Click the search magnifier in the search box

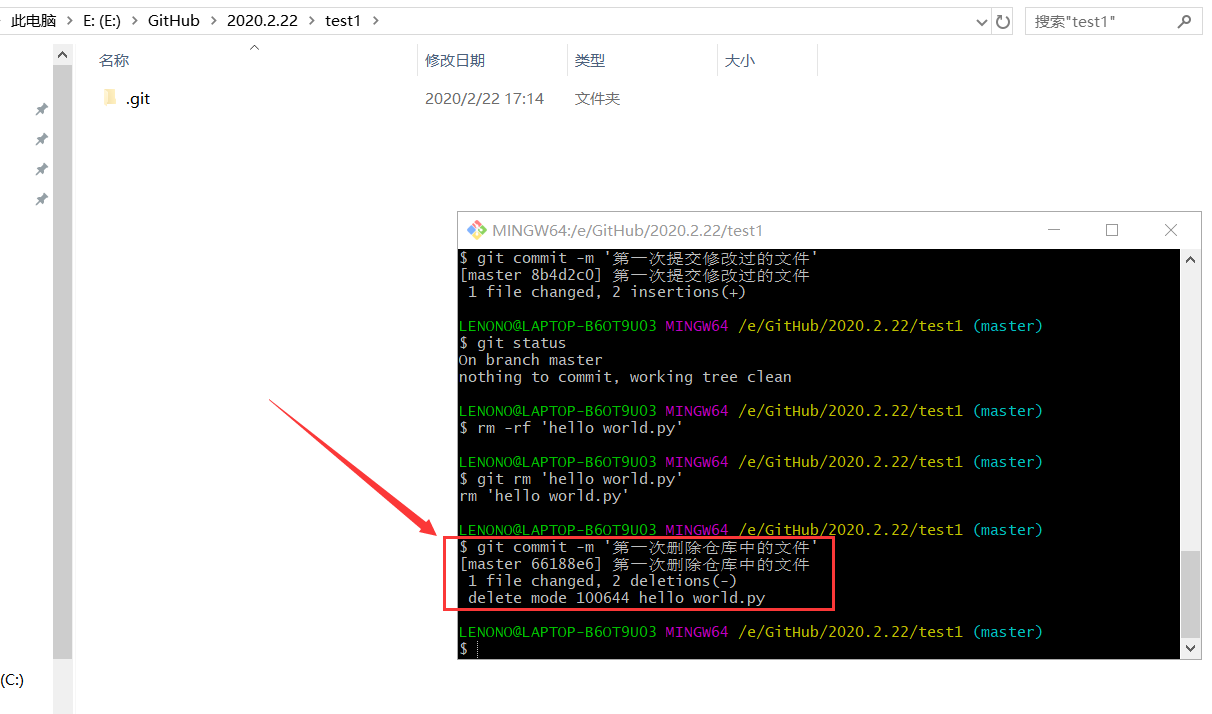tap(1184, 21)
